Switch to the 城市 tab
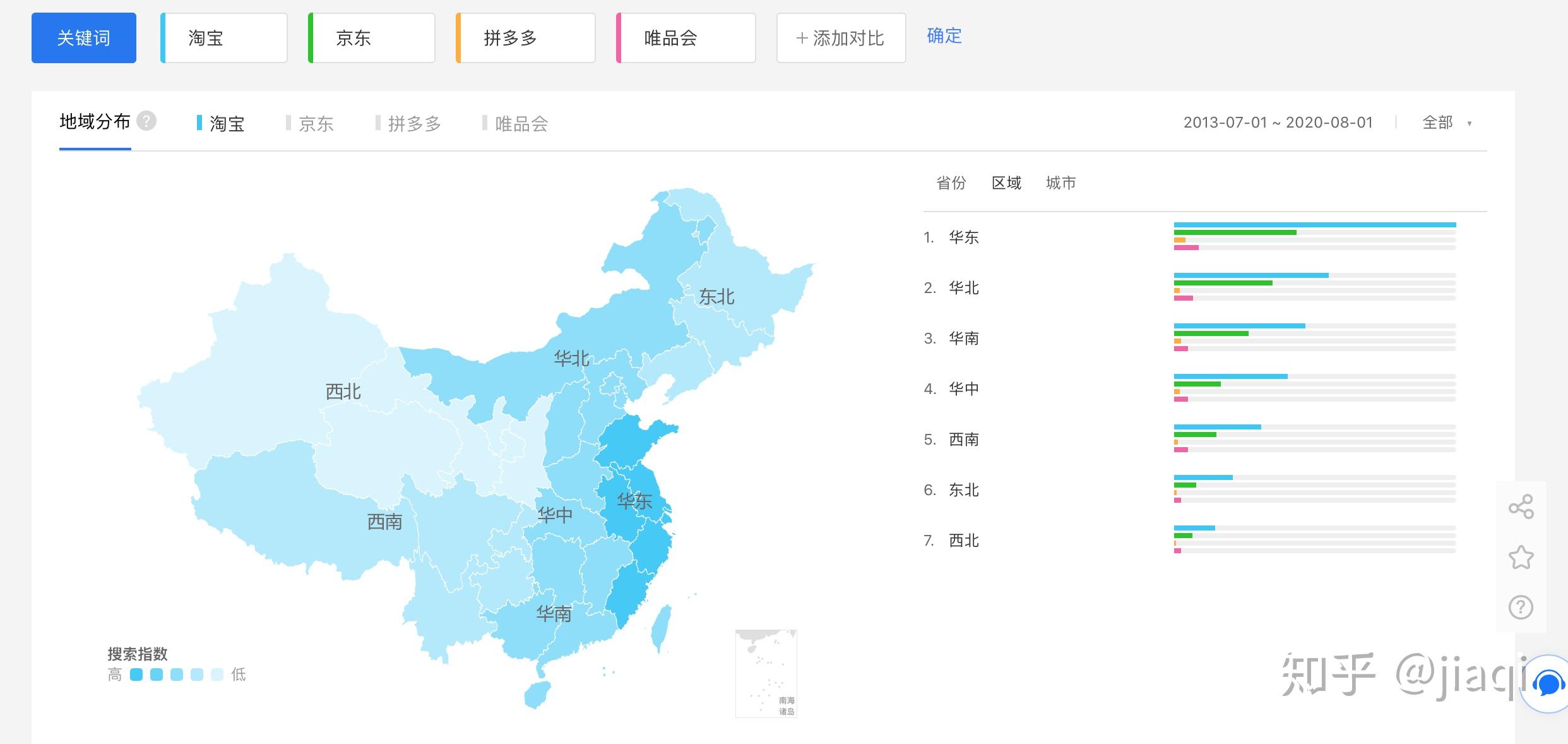The image size is (1568, 744). 1061,183
